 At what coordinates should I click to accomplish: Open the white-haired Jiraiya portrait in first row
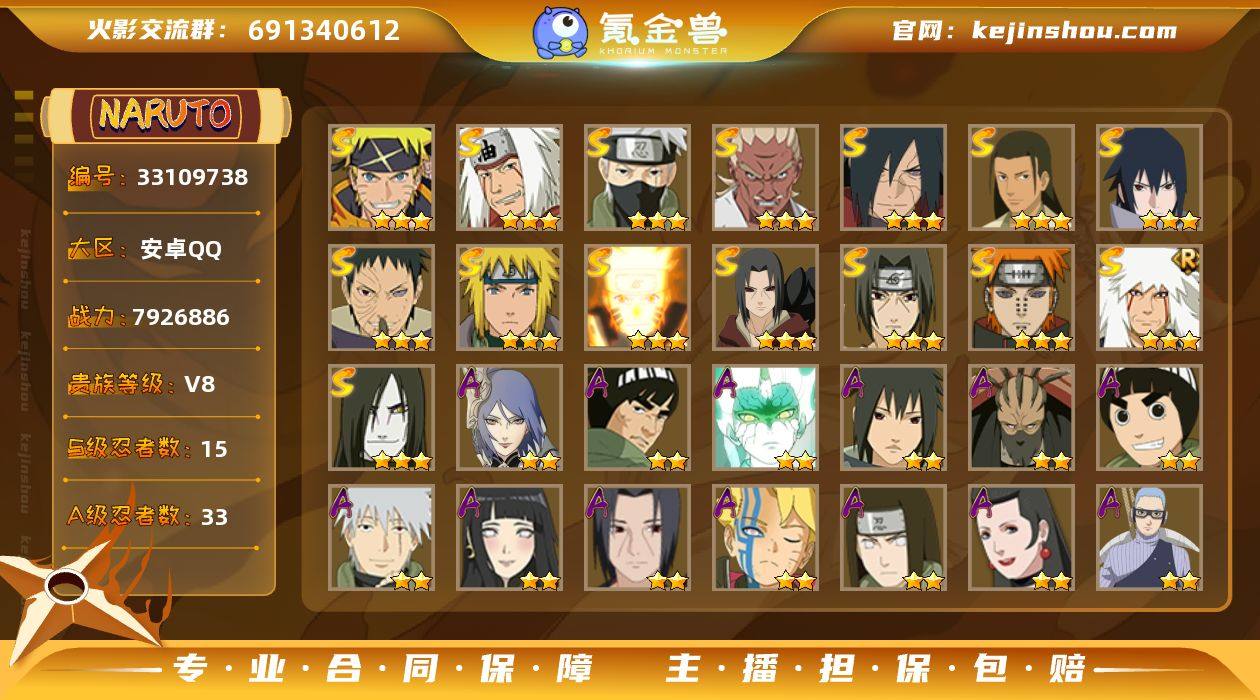pyautogui.click(x=509, y=178)
